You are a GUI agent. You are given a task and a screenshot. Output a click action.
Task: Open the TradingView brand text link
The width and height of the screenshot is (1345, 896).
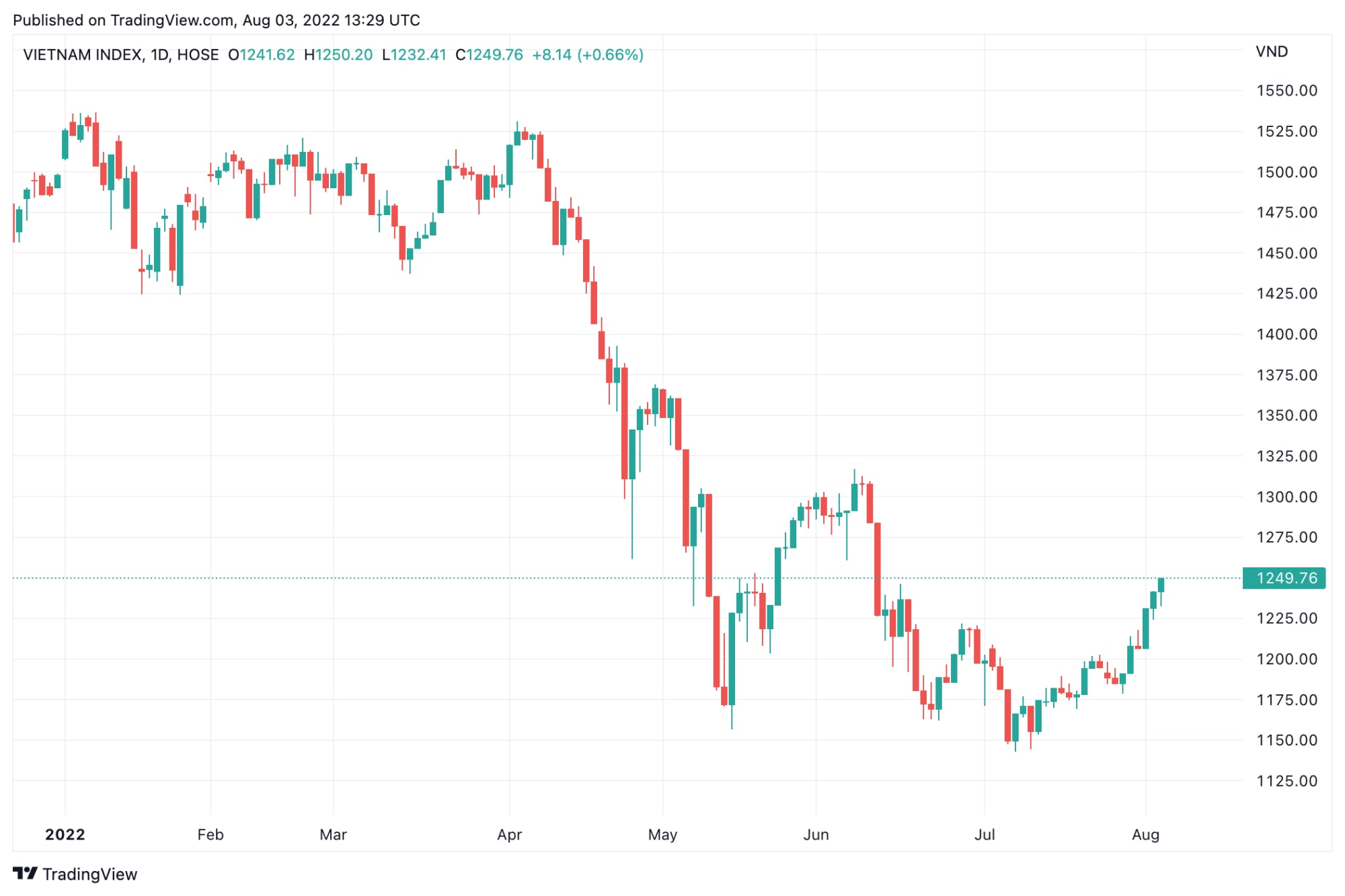click(89, 874)
